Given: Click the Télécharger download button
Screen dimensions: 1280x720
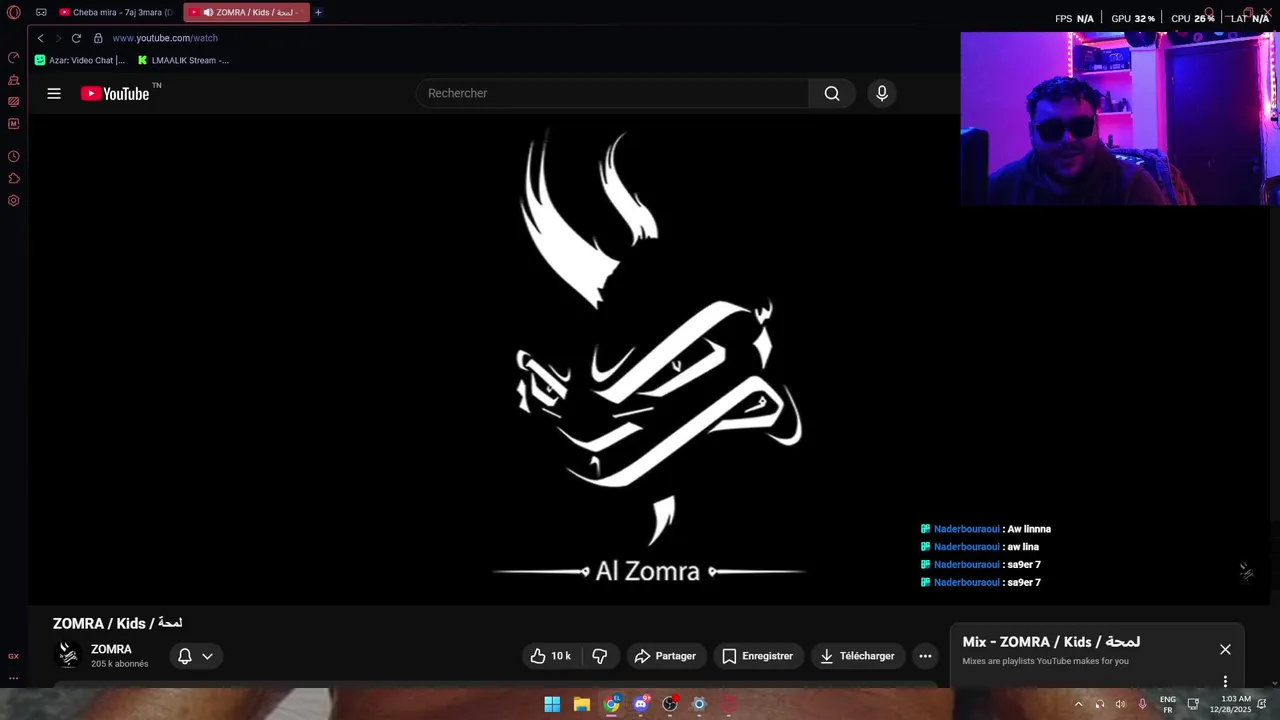Looking at the screenshot, I should [x=857, y=656].
